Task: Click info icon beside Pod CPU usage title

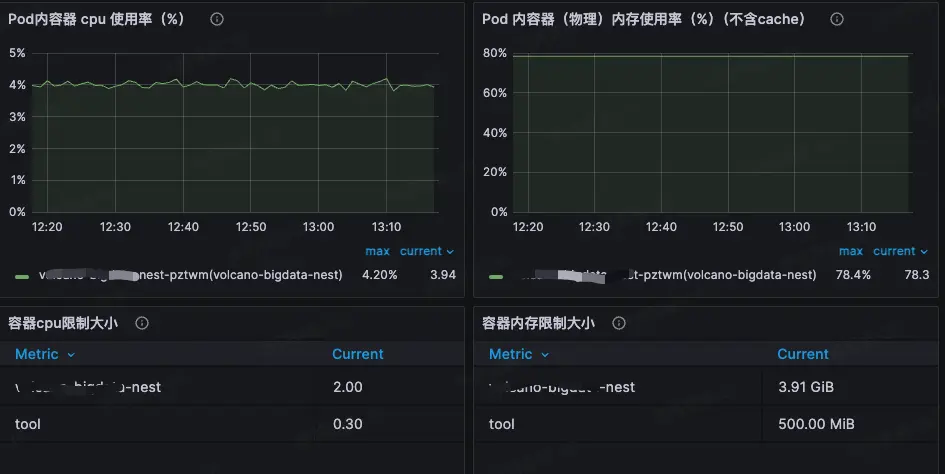Action: click(217, 19)
